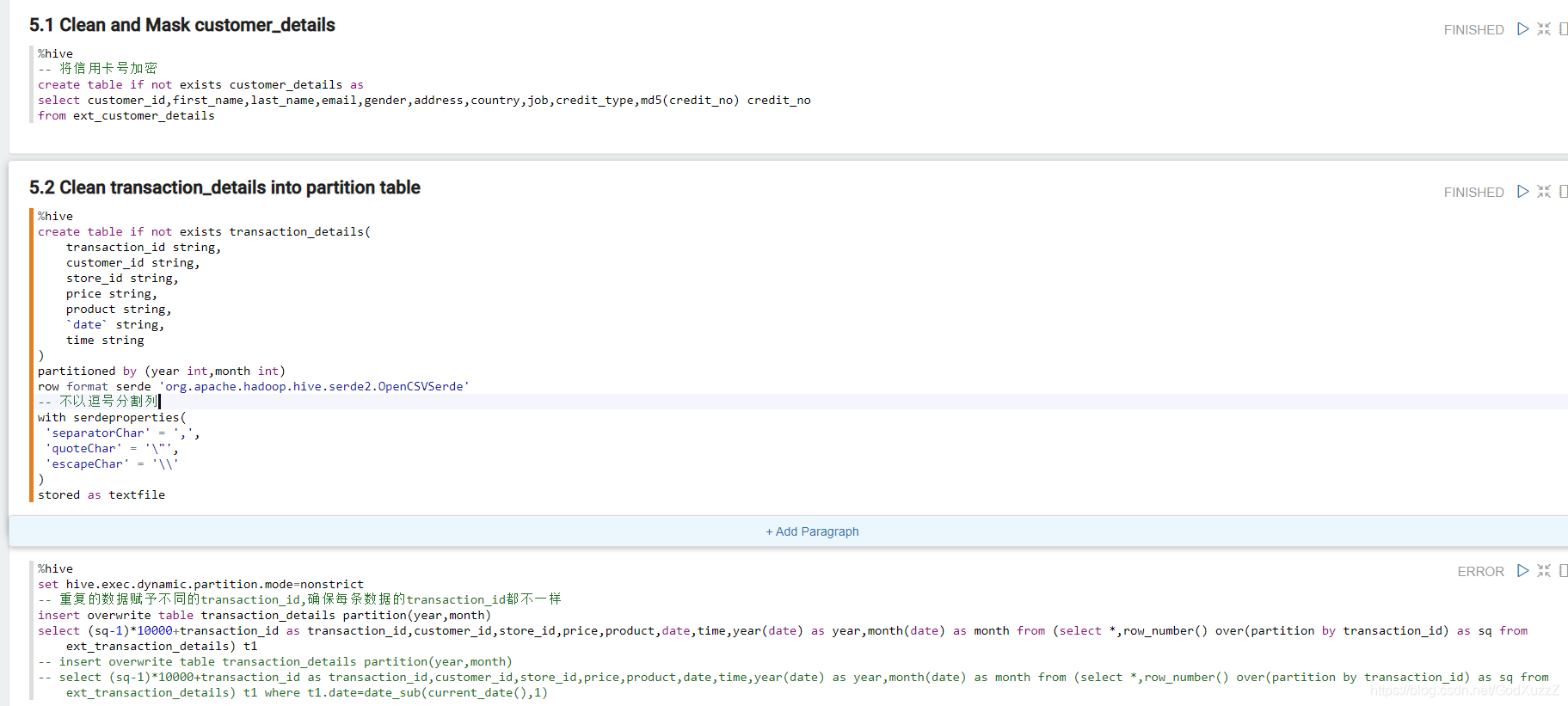The image size is (1568, 706).
Task: Click the 'partitioned by (year int,month int)' line
Action: 162,371
